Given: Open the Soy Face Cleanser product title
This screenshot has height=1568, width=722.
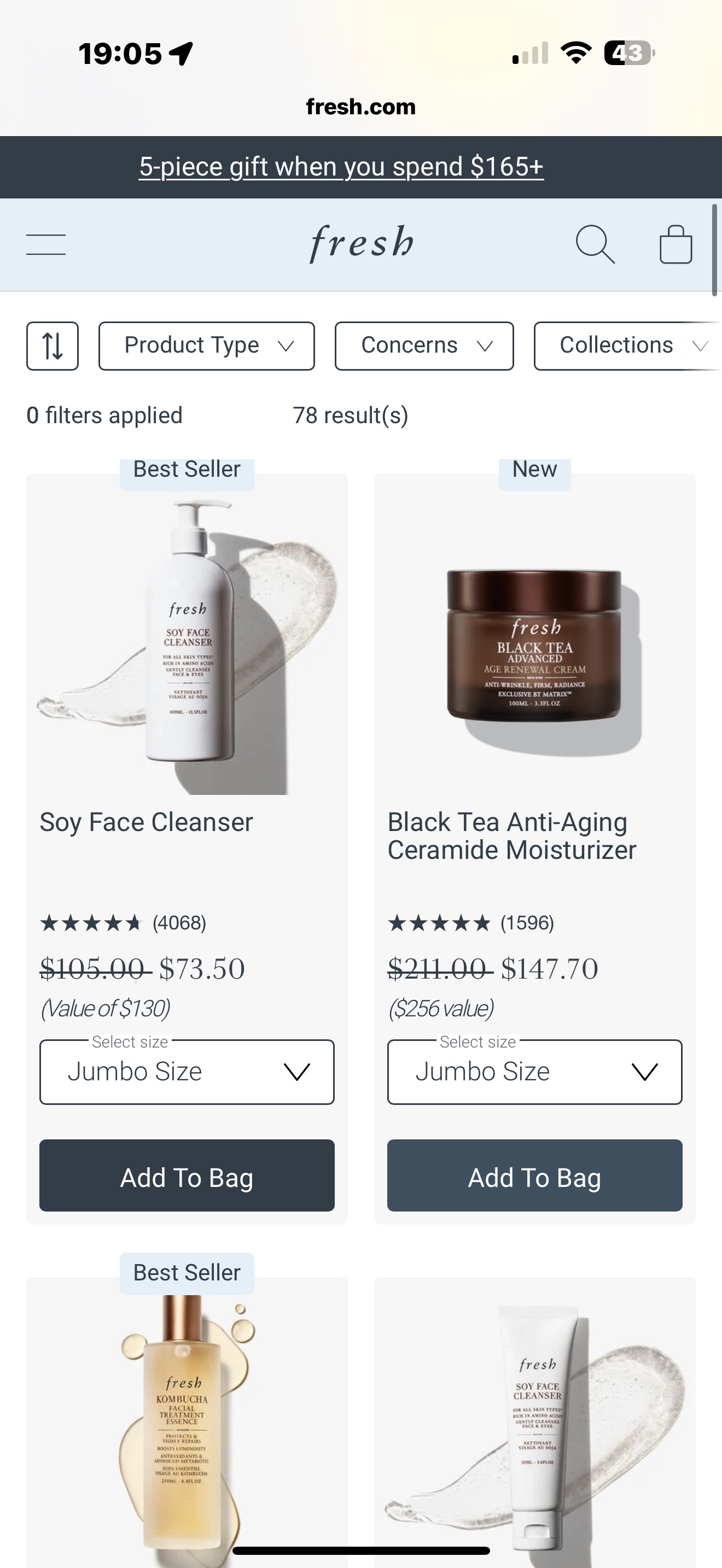Looking at the screenshot, I should (x=146, y=822).
